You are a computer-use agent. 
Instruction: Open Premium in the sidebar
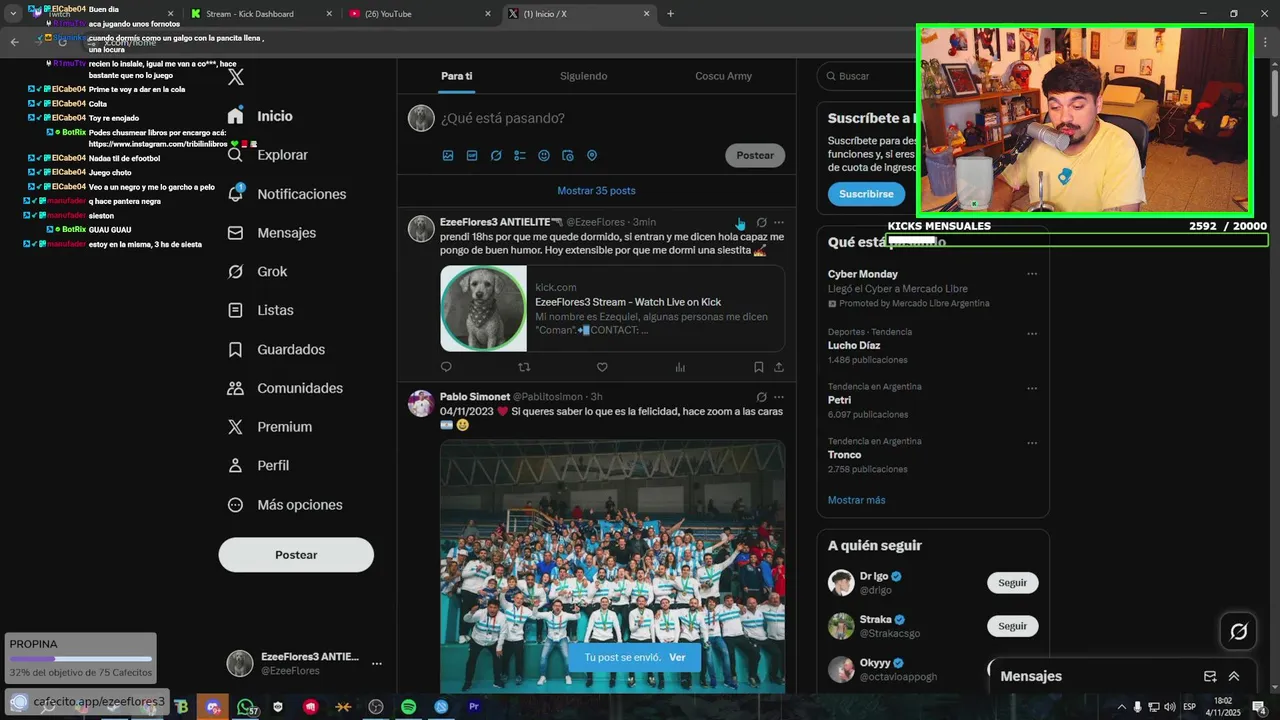click(x=270, y=427)
